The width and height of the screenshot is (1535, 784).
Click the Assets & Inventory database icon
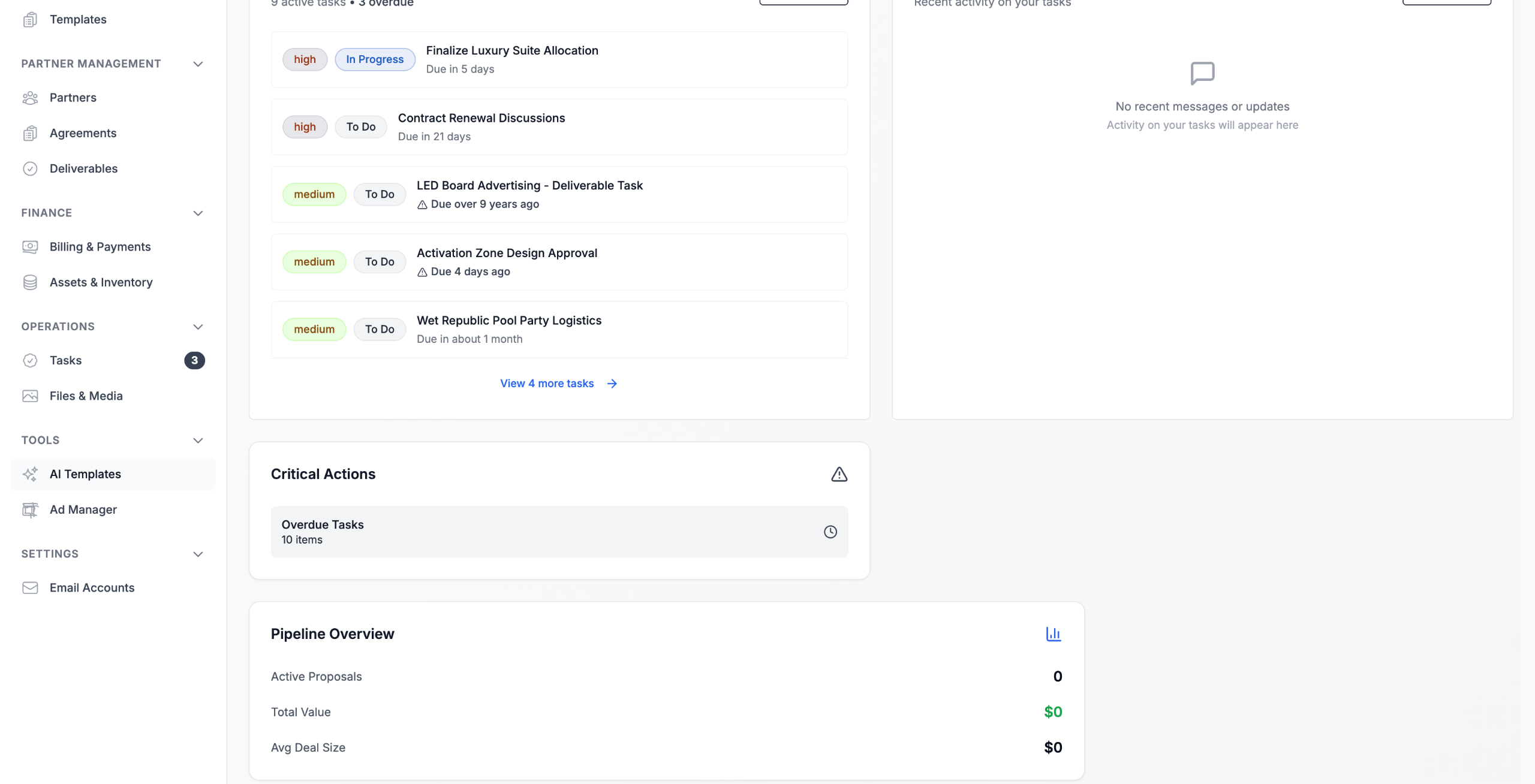[30, 282]
